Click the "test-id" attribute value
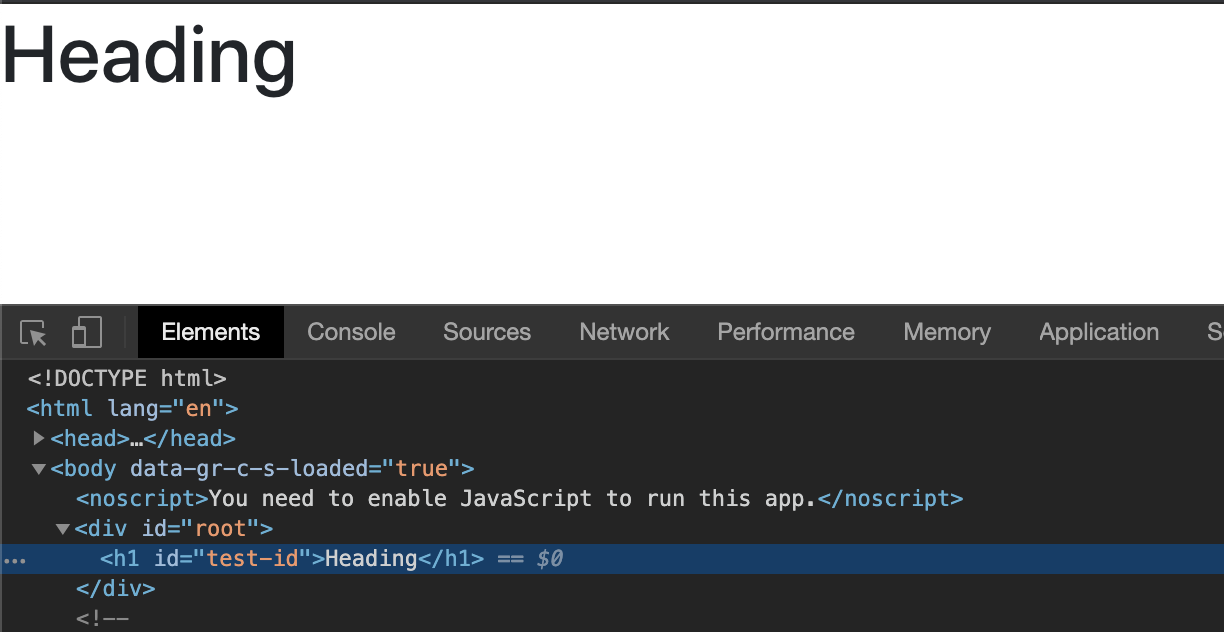The width and height of the screenshot is (1224, 632). click(x=253, y=558)
